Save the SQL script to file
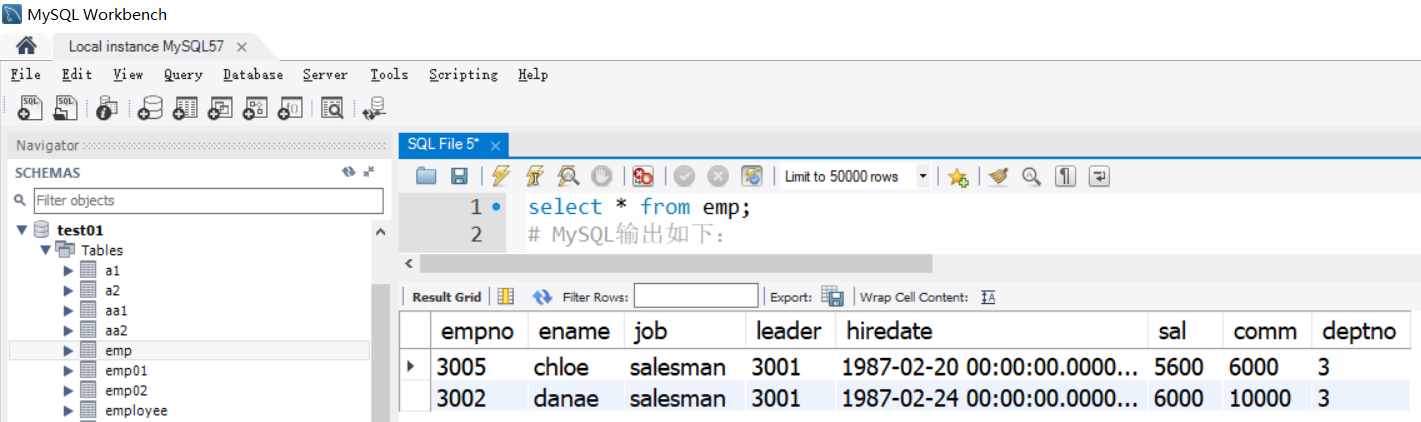The image size is (1421, 422). pos(459,177)
